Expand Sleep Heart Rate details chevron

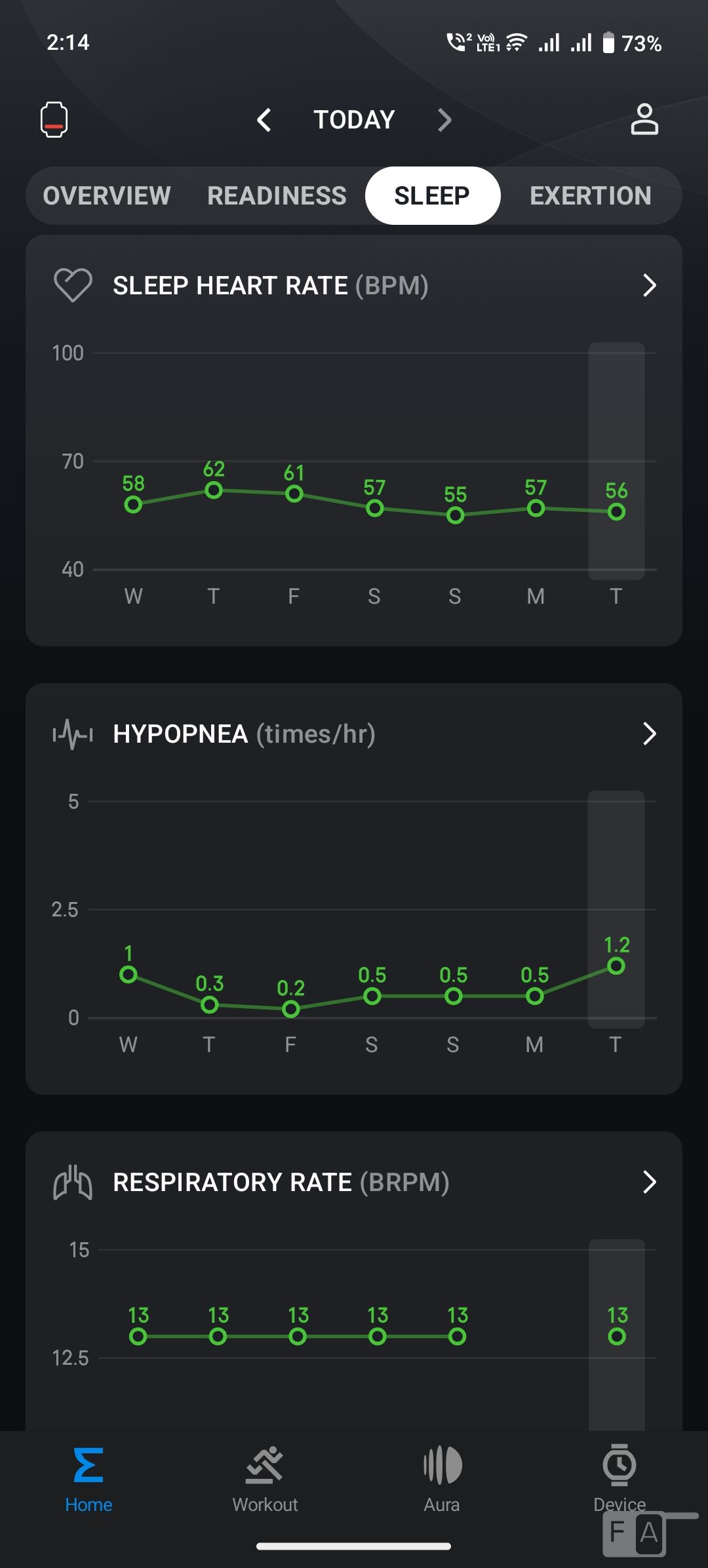tap(649, 285)
